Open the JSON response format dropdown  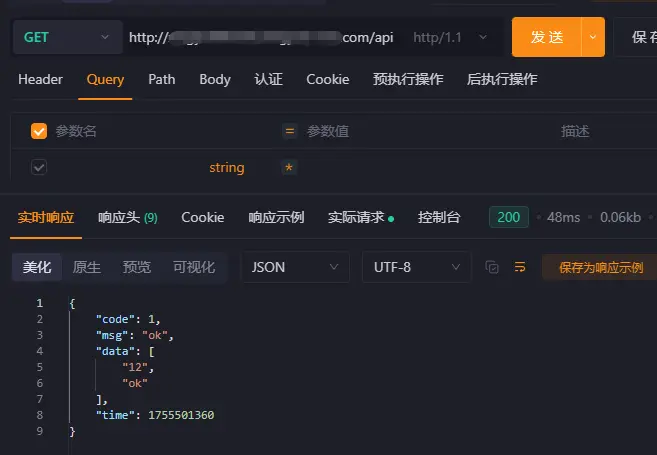point(294,267)
